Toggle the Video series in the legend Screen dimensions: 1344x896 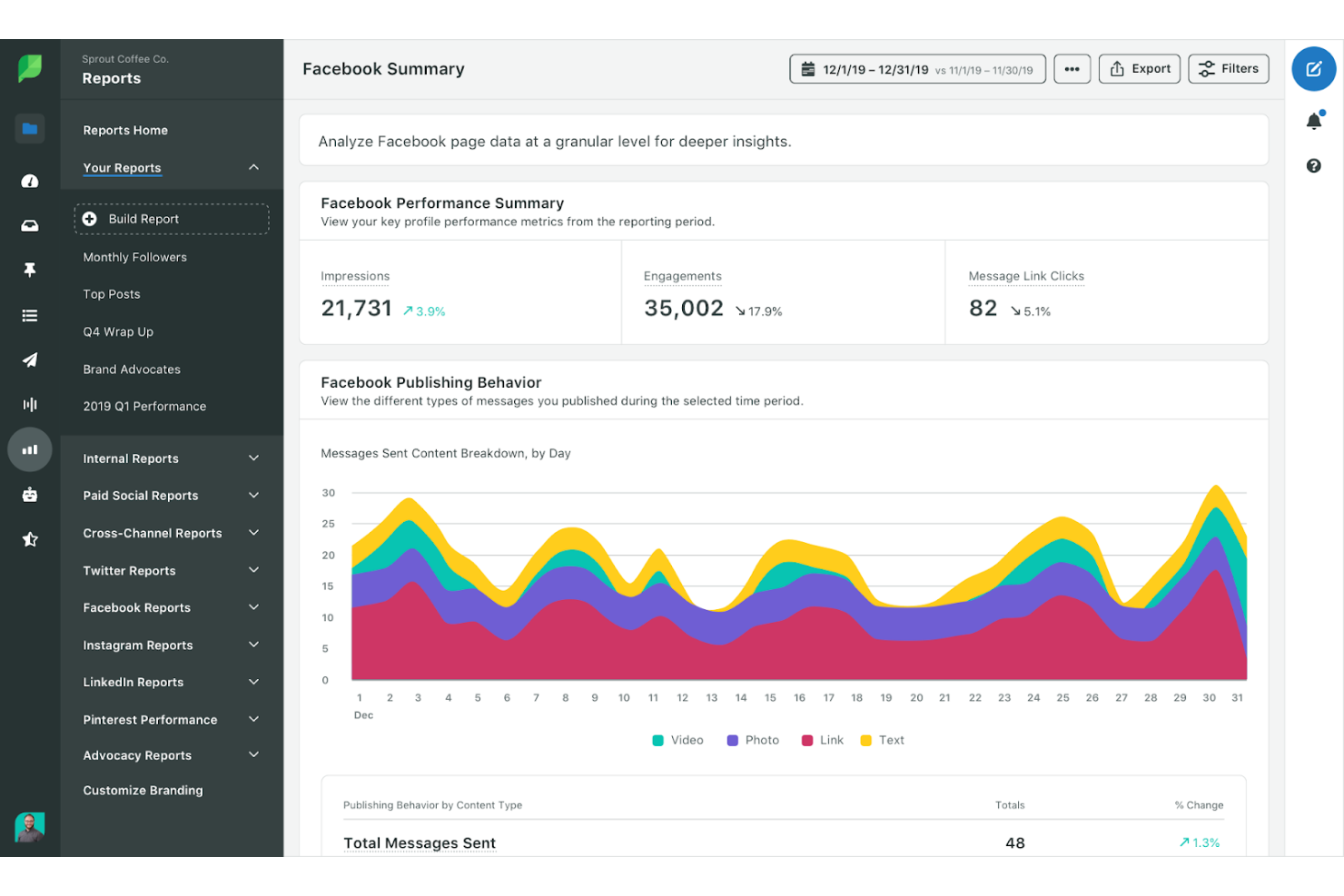[x=677, y=740]
